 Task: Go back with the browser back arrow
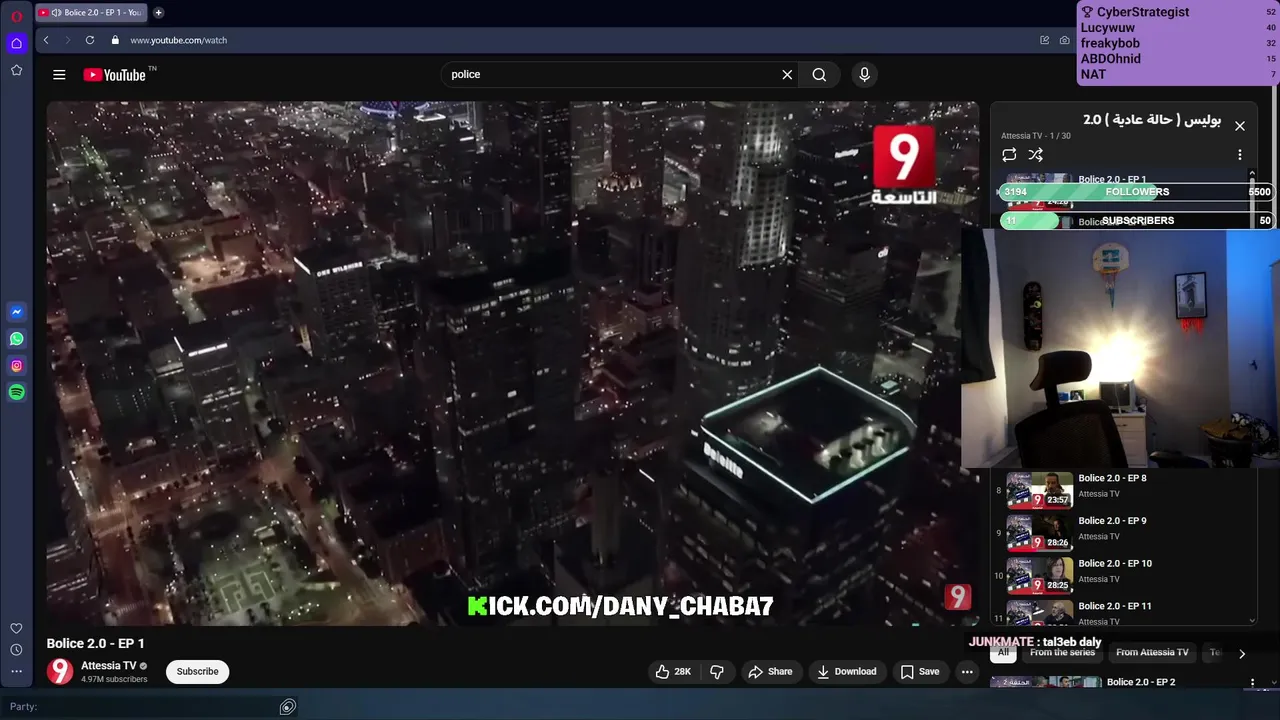[46, 40]
